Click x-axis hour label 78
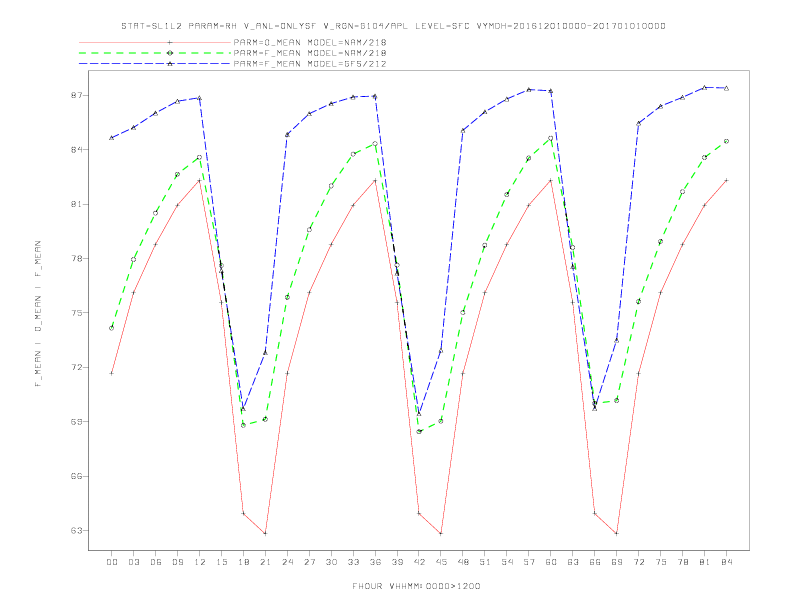Viewport: 792px width, 612px height. 683,562
